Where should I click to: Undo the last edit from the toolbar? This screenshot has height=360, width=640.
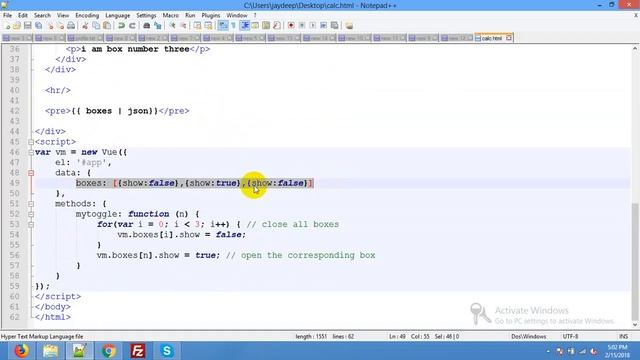[x=121, y=26]
